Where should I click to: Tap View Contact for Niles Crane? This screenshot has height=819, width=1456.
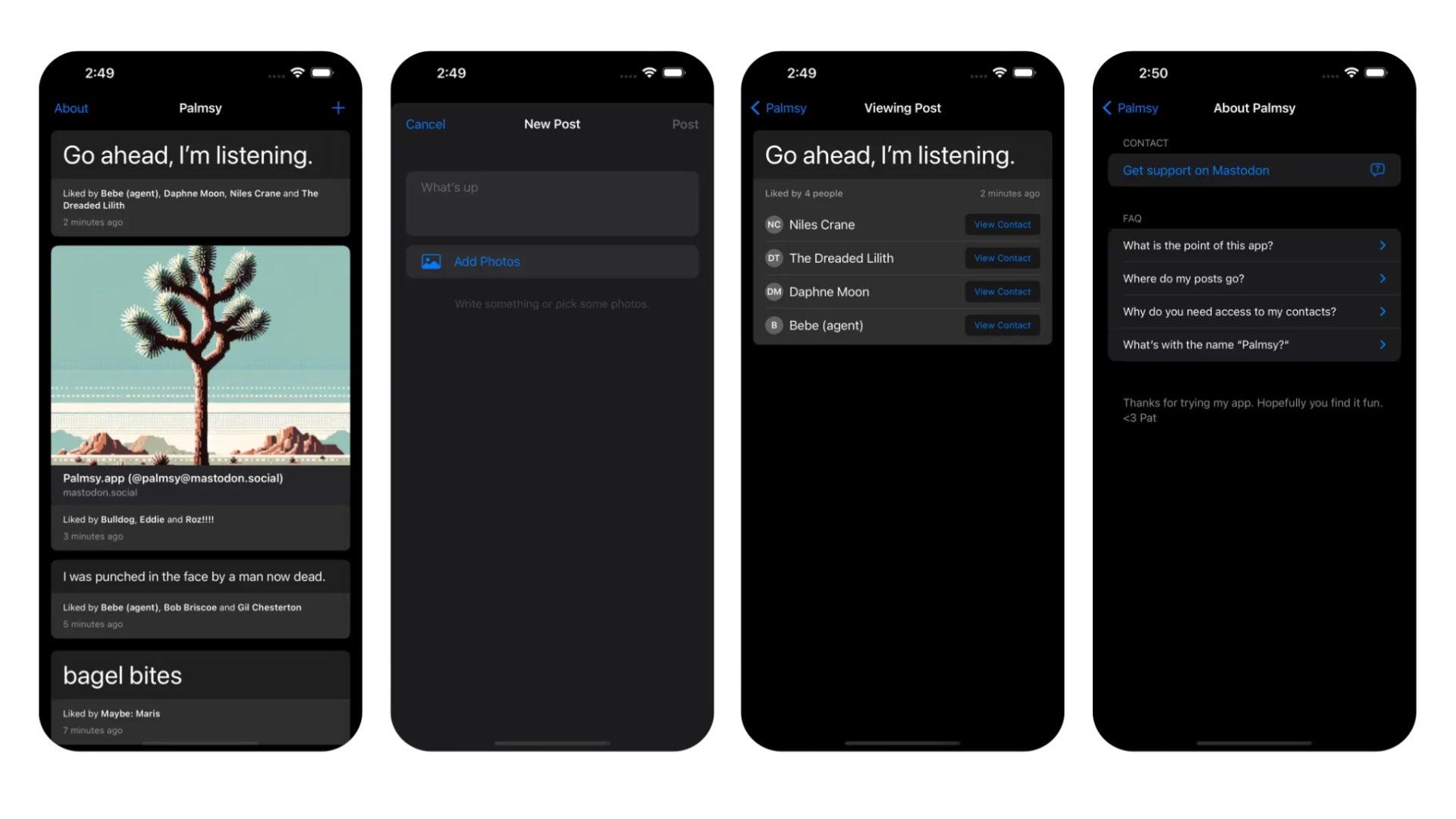pyautogui.click(x=1001, y=224)
